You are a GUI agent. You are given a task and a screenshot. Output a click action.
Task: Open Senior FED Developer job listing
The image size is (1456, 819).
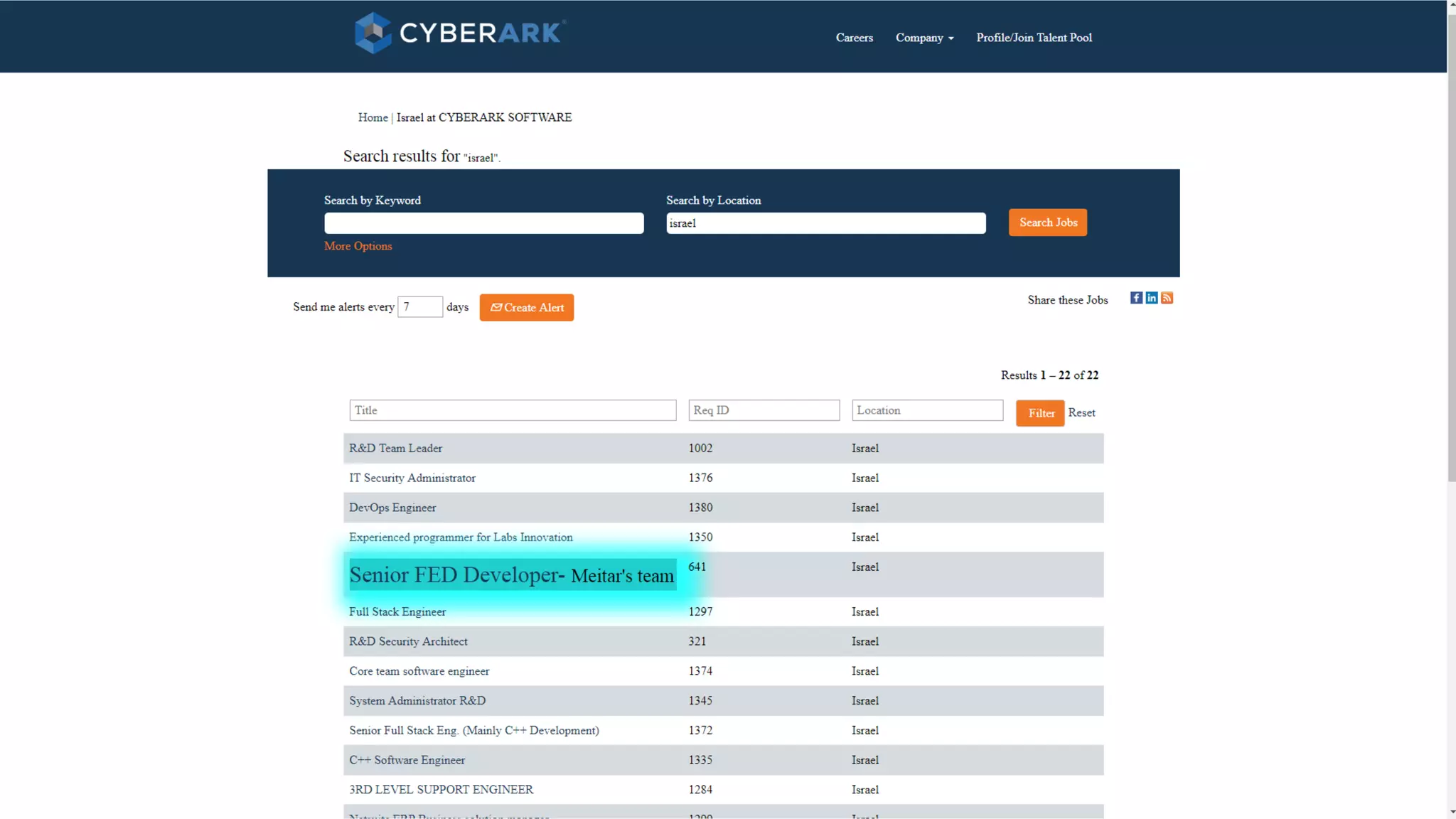click(x=511, y=575)
